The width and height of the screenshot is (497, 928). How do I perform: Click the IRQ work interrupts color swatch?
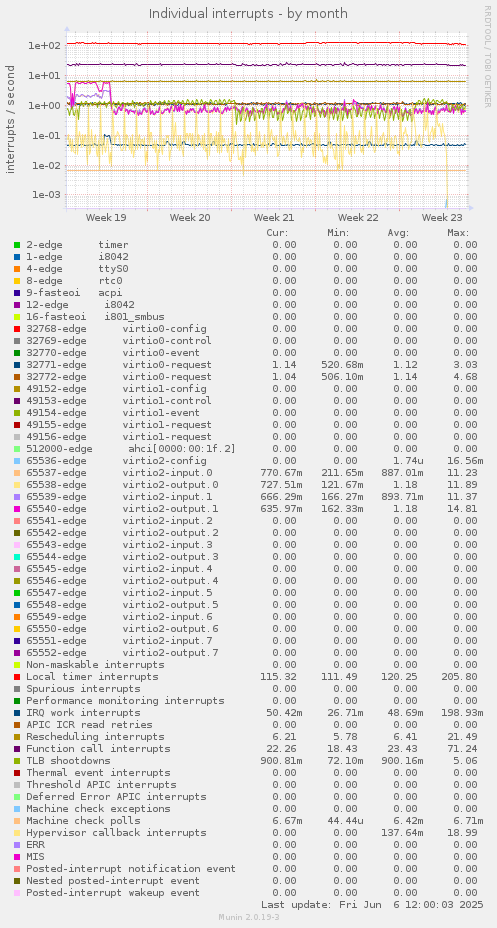coord(17,713)
